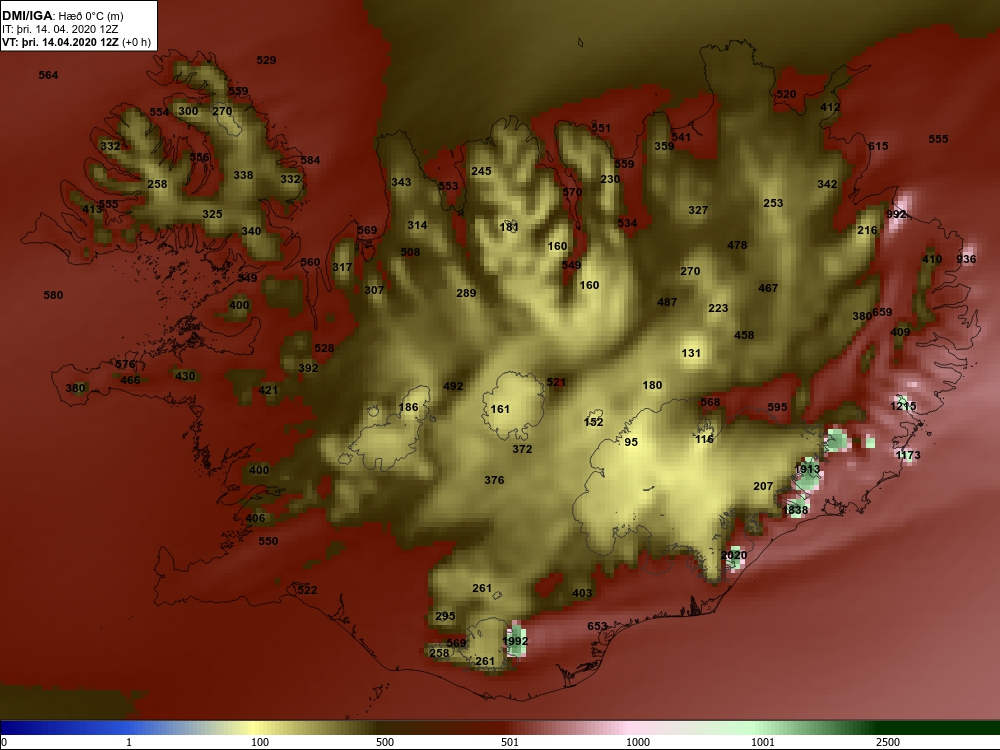
Task: Click the map value 580 over the western sea
Action: click(53, 295)
